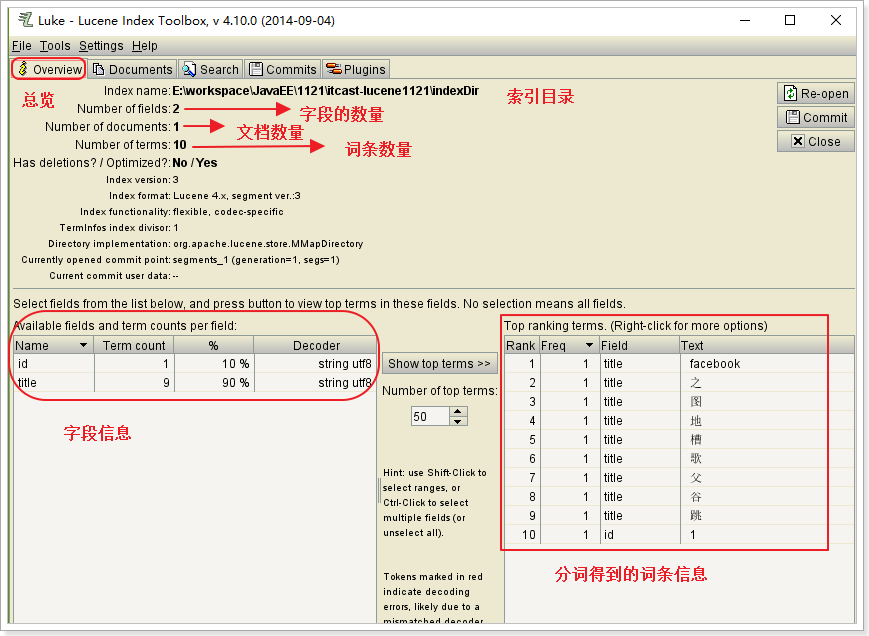Click the 'segments_1' commit point value
869x636 pixels.
(x=255, y=260)
